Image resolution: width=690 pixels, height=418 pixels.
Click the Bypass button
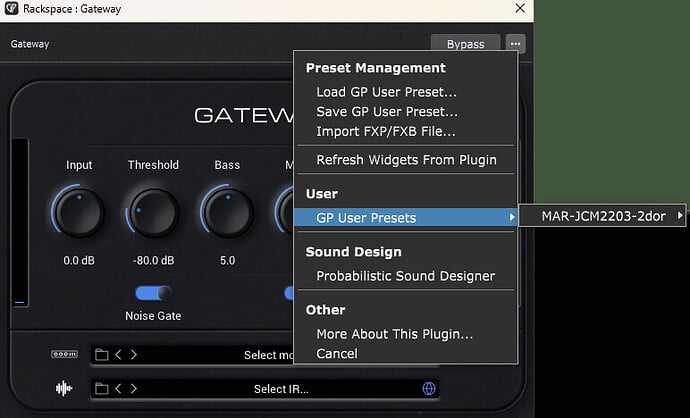(x=465, y=44)
